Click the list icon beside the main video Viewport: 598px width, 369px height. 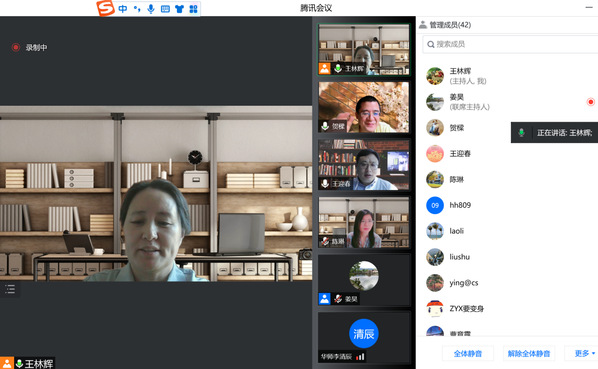[10, 289]
